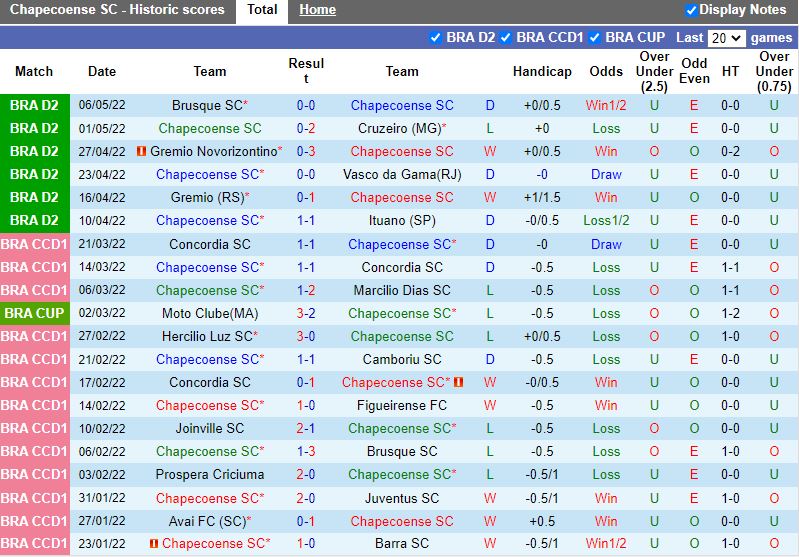Click Loss1/2 odds on Ituano row
The width and height of the screenshot is (799, 557).
[606, 221]
